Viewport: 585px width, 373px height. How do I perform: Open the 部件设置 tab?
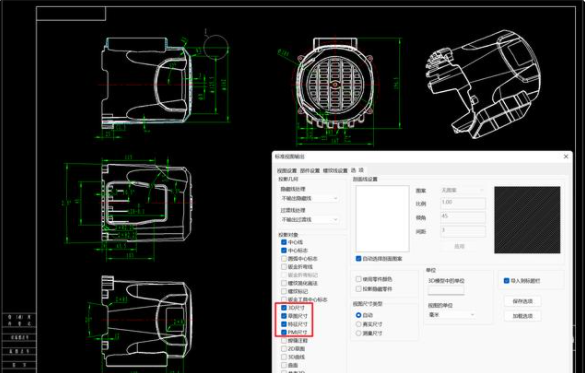tap(310, 171)
